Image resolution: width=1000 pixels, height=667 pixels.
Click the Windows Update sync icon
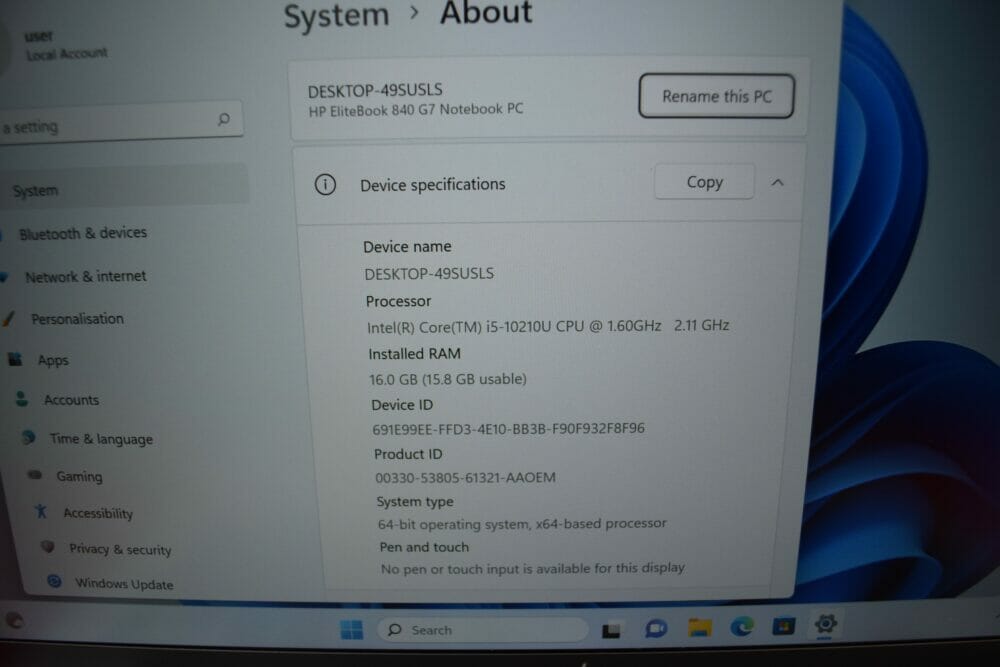click(x=55, y=581)
